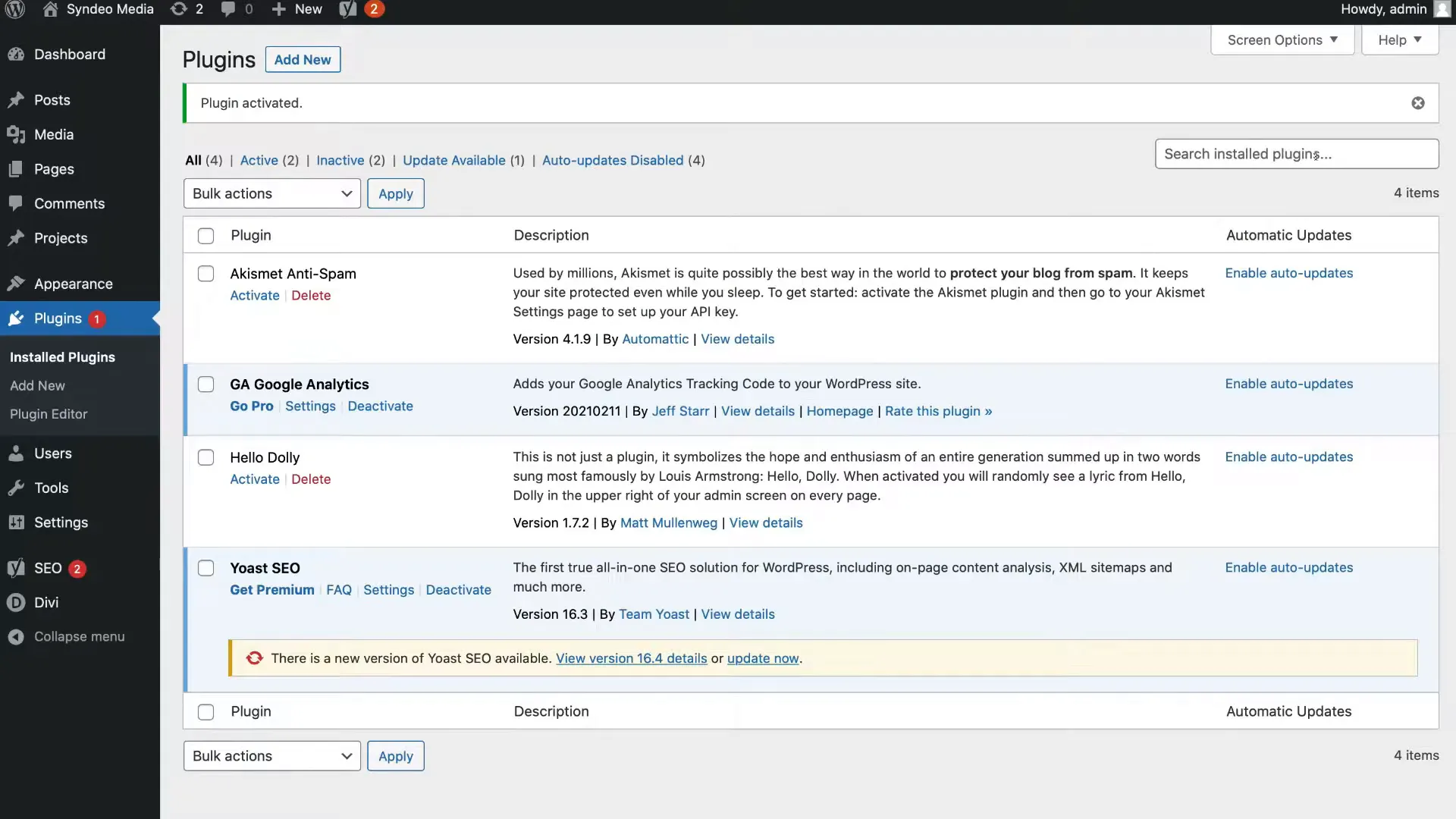
Task: Click update now for Yoast SEO
Action: point(763,658)
